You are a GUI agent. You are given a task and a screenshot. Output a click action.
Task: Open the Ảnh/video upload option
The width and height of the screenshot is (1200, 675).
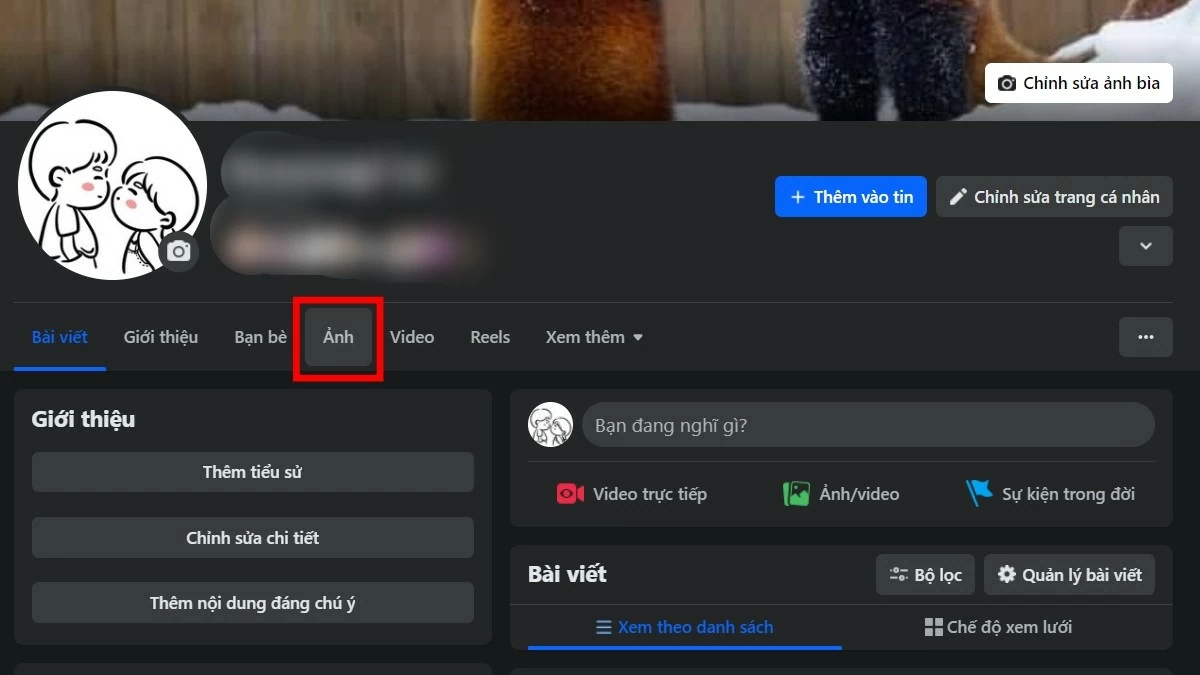(x=841, y=493)
